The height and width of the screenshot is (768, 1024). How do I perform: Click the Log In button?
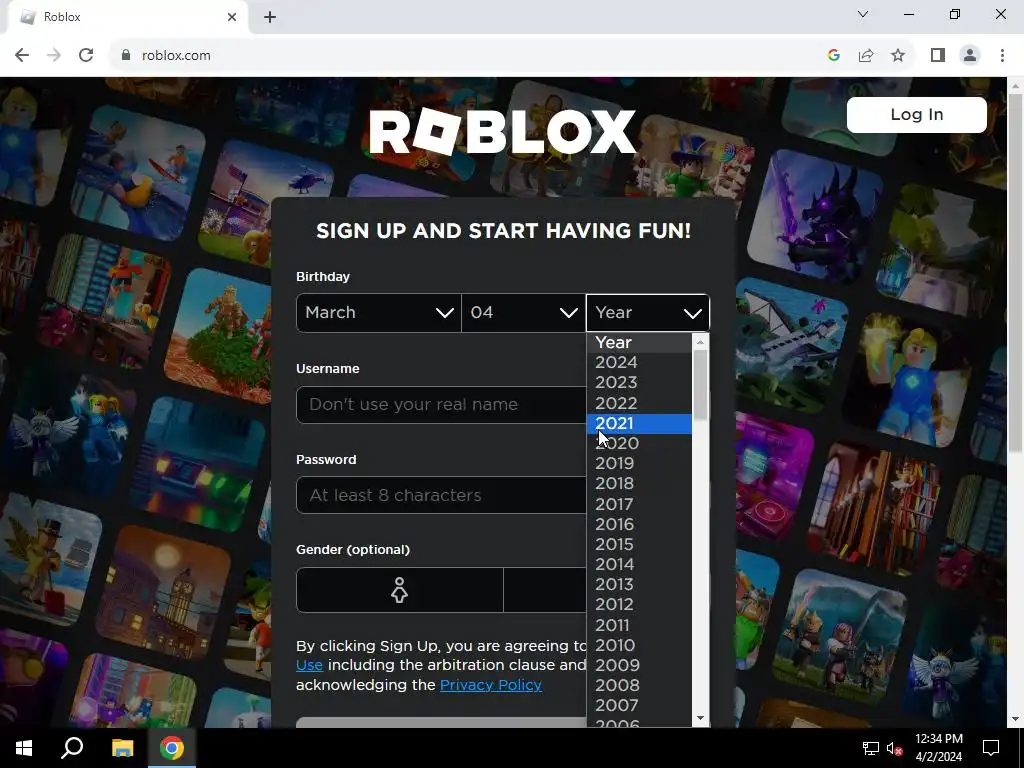tap(916, 114)
